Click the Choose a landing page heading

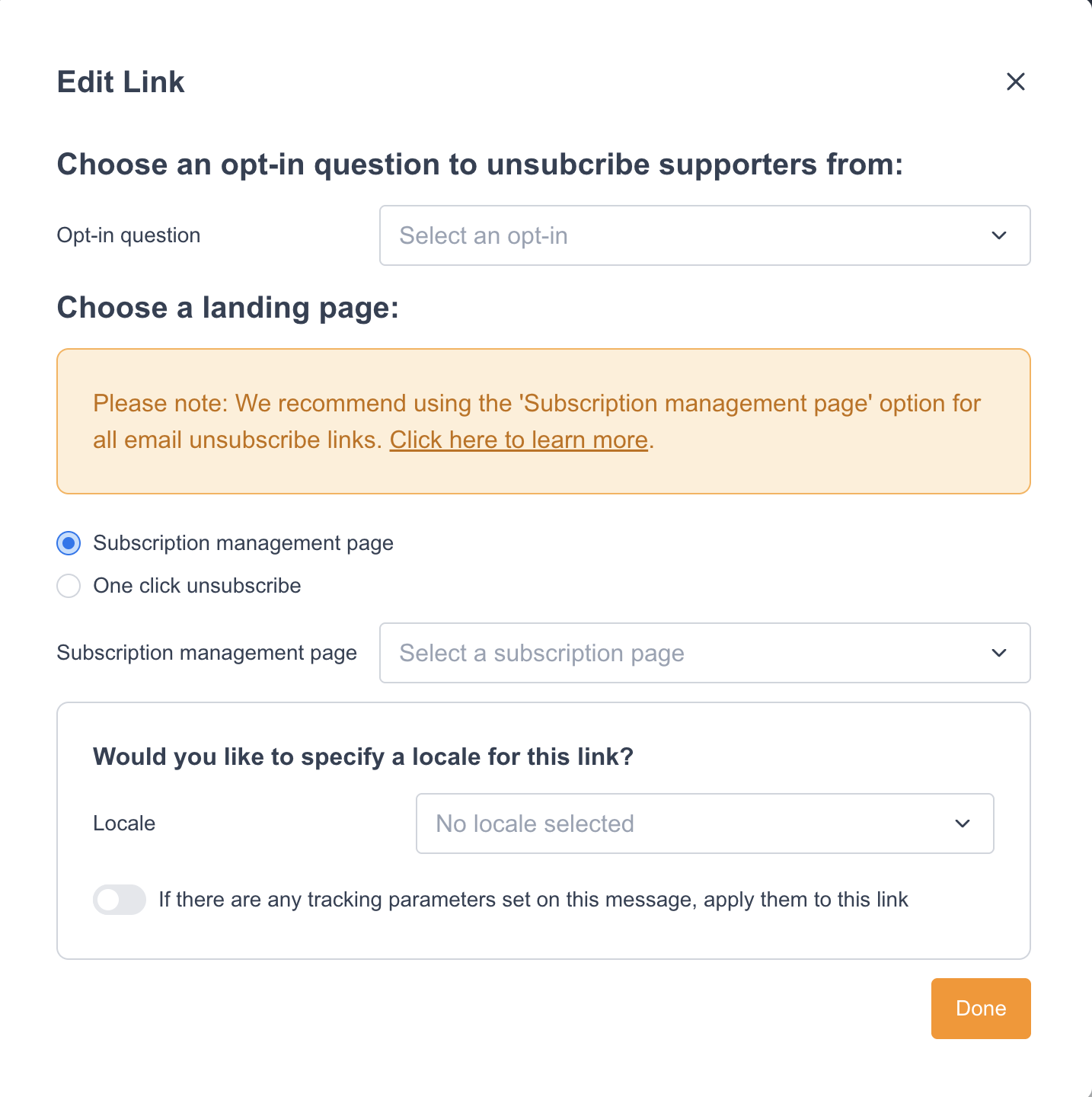tap(228, 308)
